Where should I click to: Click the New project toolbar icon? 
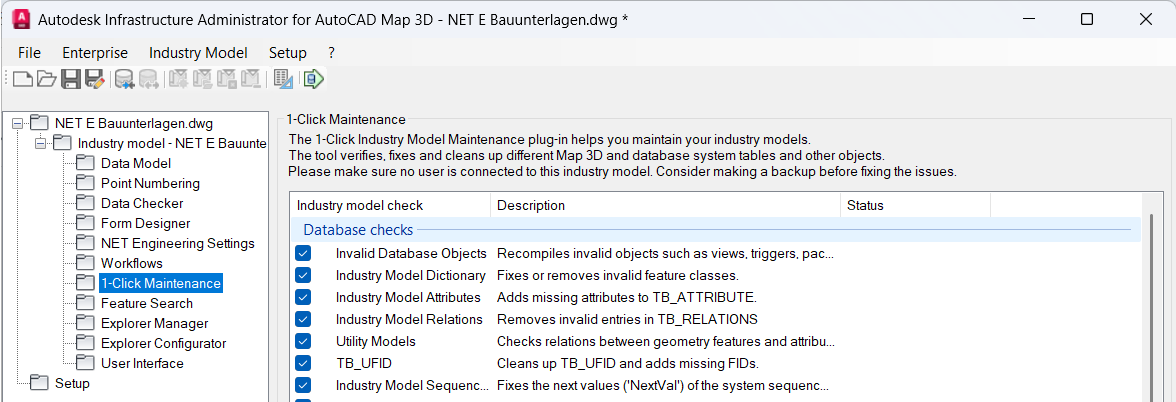24,79
